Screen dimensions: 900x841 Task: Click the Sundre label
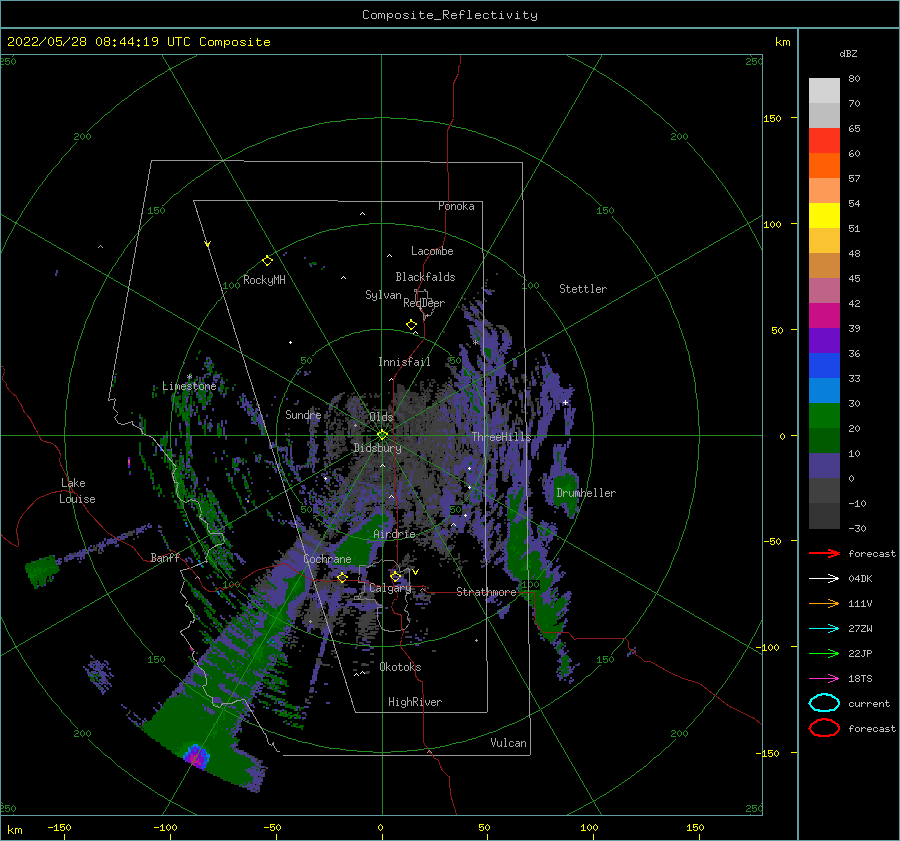click(304, 414)
